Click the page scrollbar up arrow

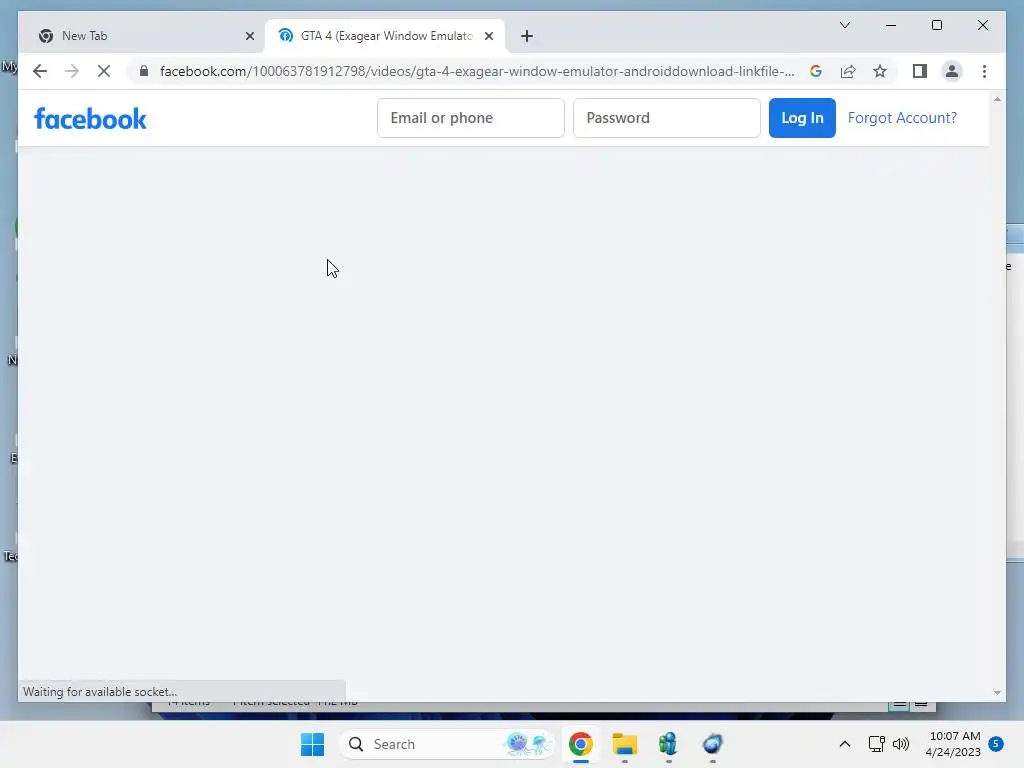click(x=997, y=99)
